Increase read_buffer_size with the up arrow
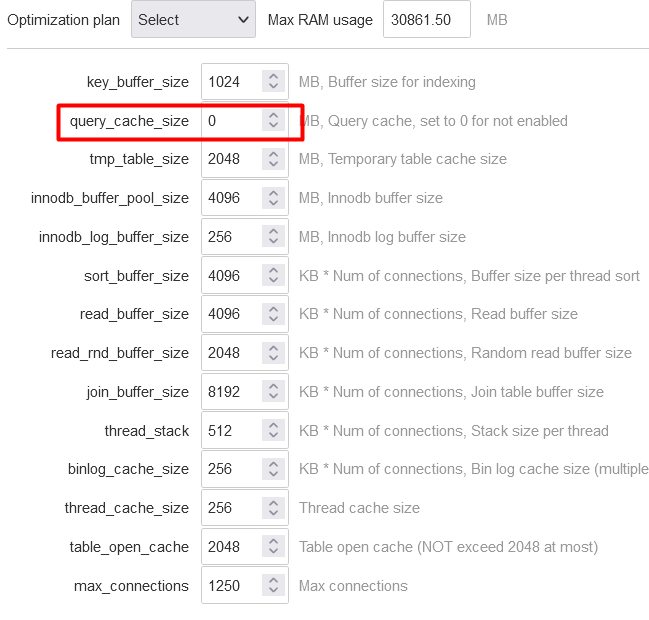The height and width of the screenshot is (620, 649). pyautogui.click(x=273, y=308)
